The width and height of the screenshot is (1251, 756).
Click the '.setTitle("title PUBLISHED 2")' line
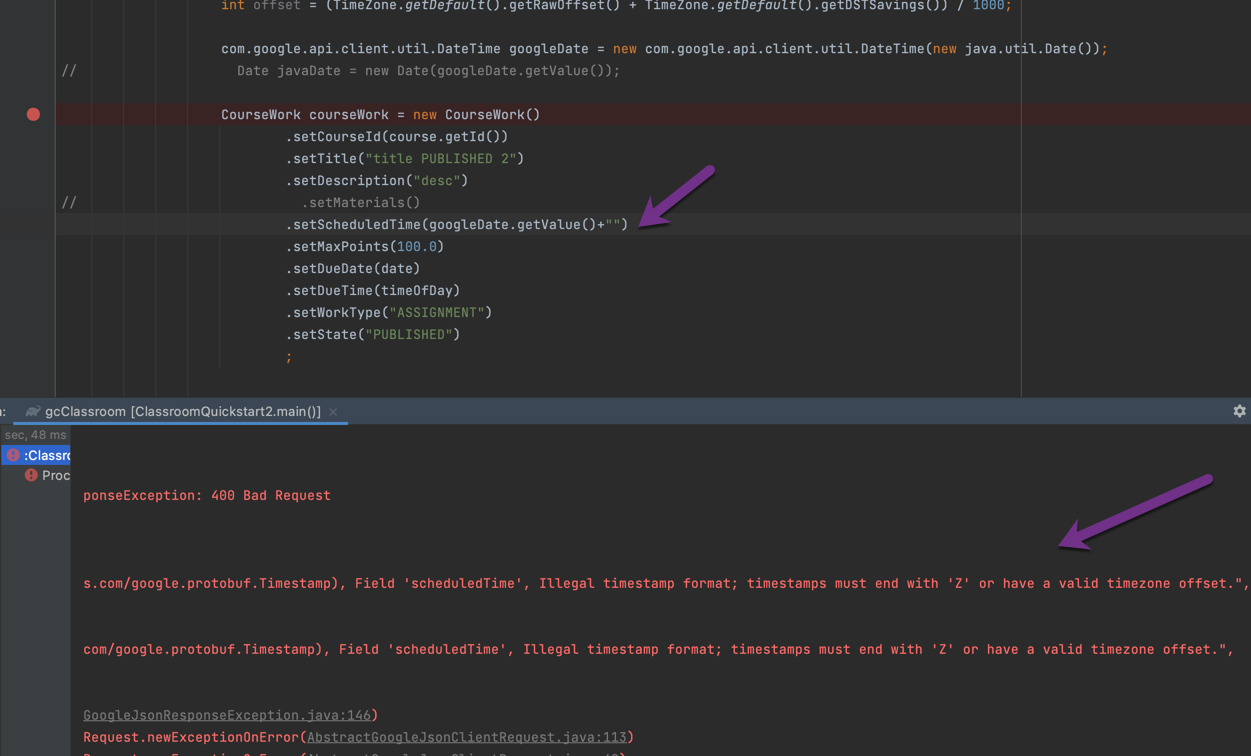[x=405, y=159]
